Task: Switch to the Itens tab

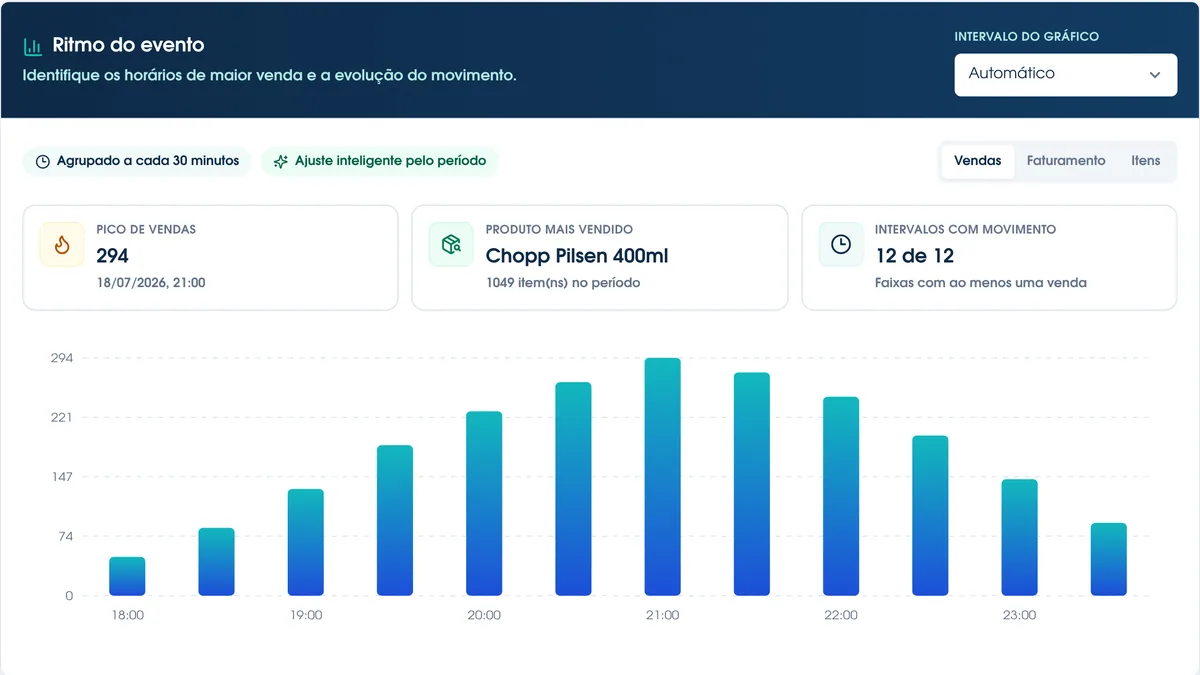Action: pos(1146,161)
